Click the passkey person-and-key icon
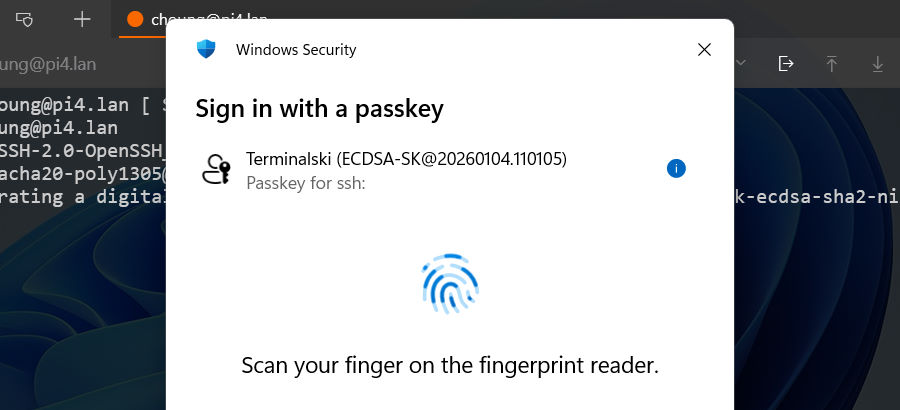This screenshot has height=410, width=900. pos(216,169)
